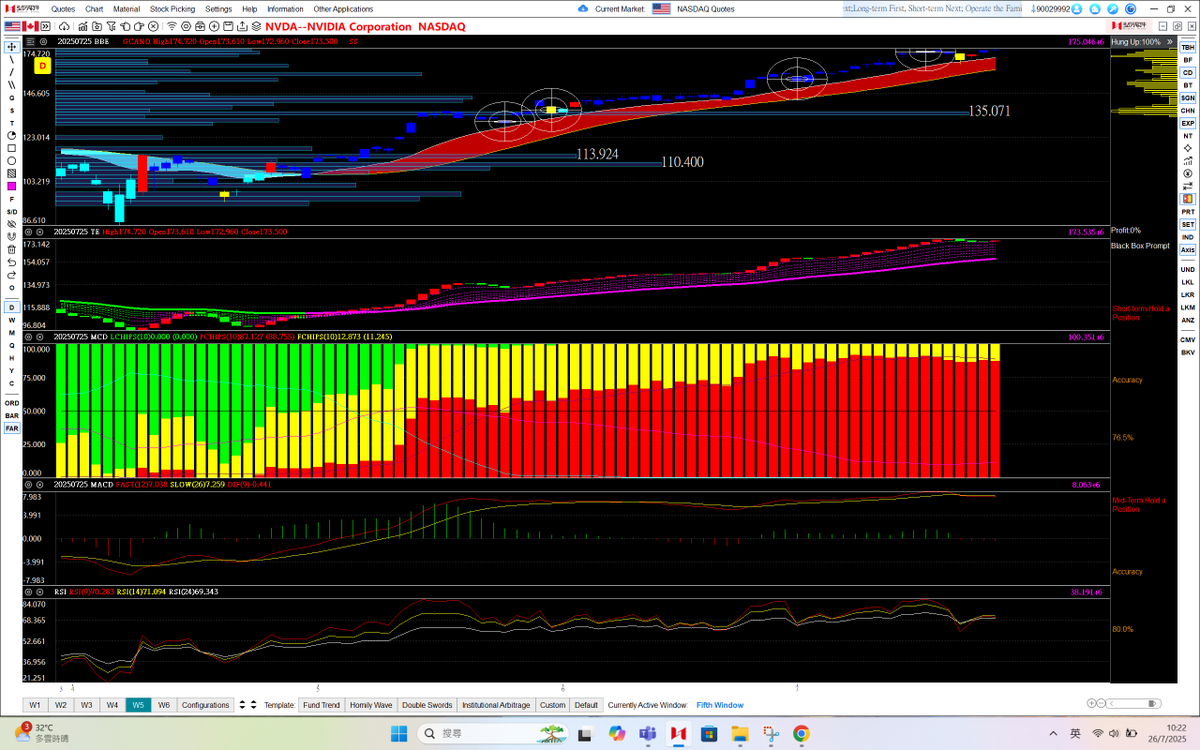
Task: Click the circled X toolbar icon
Action: (x=153, y=26)
